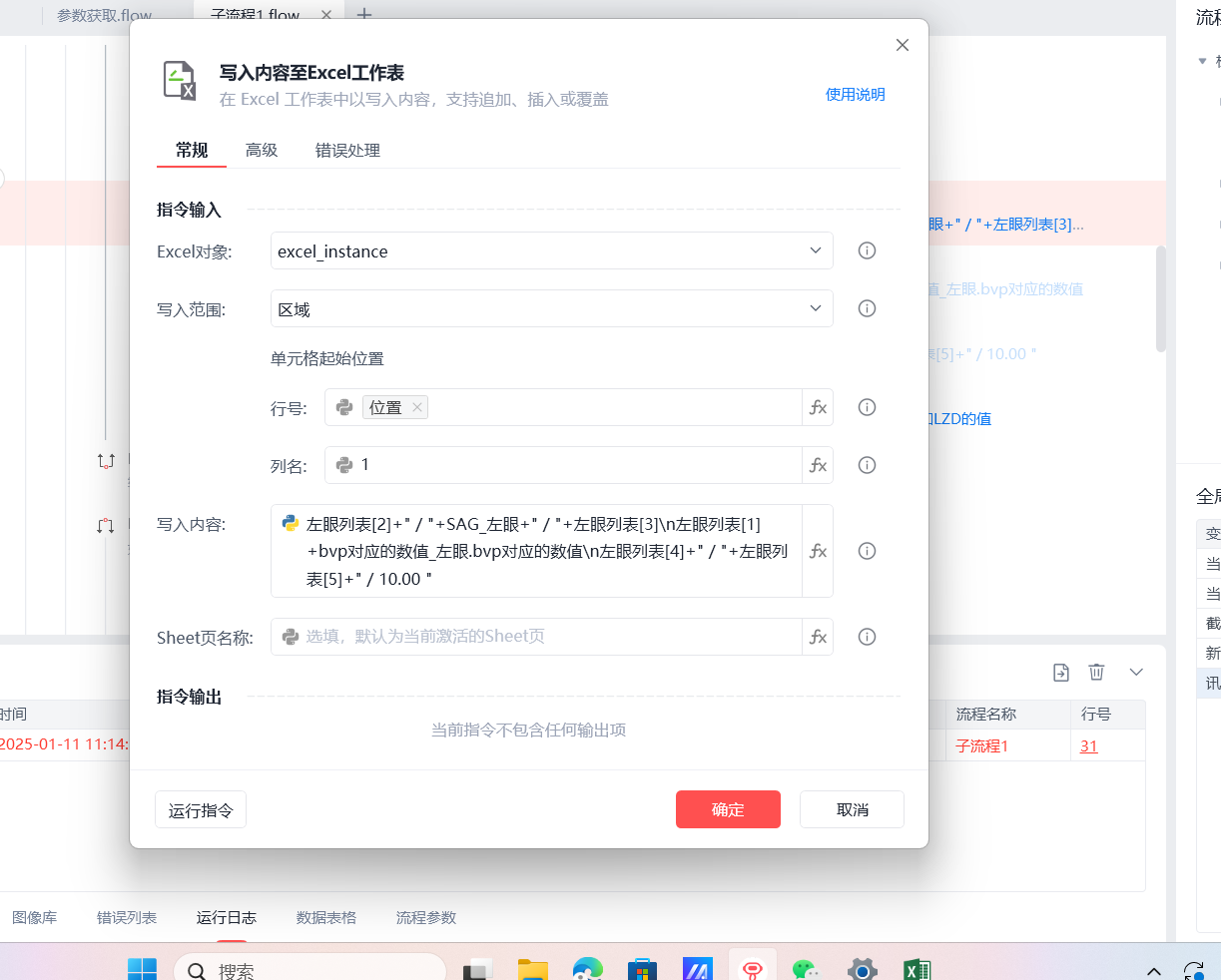
Task: Expand the 写入范围 dropdown
Action: tap(551, 308)
